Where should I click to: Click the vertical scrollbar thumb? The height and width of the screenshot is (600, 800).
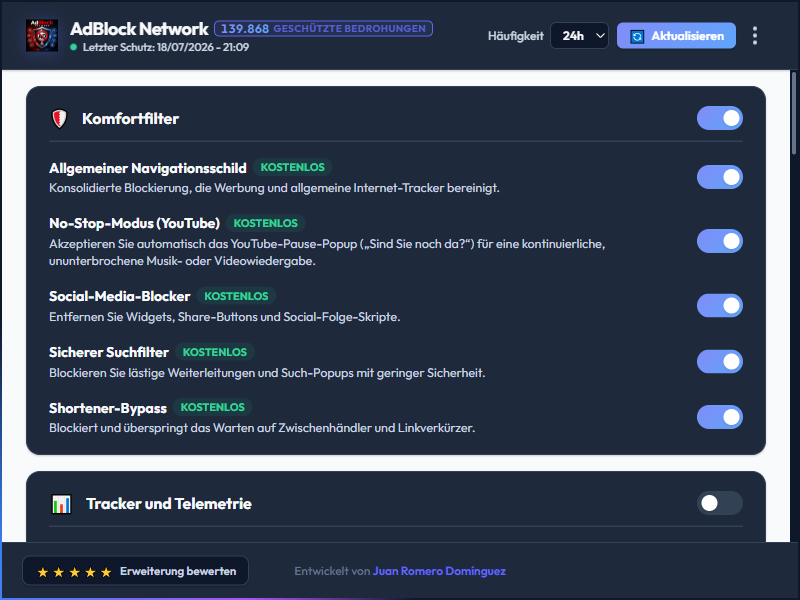(x=793, y=113)
